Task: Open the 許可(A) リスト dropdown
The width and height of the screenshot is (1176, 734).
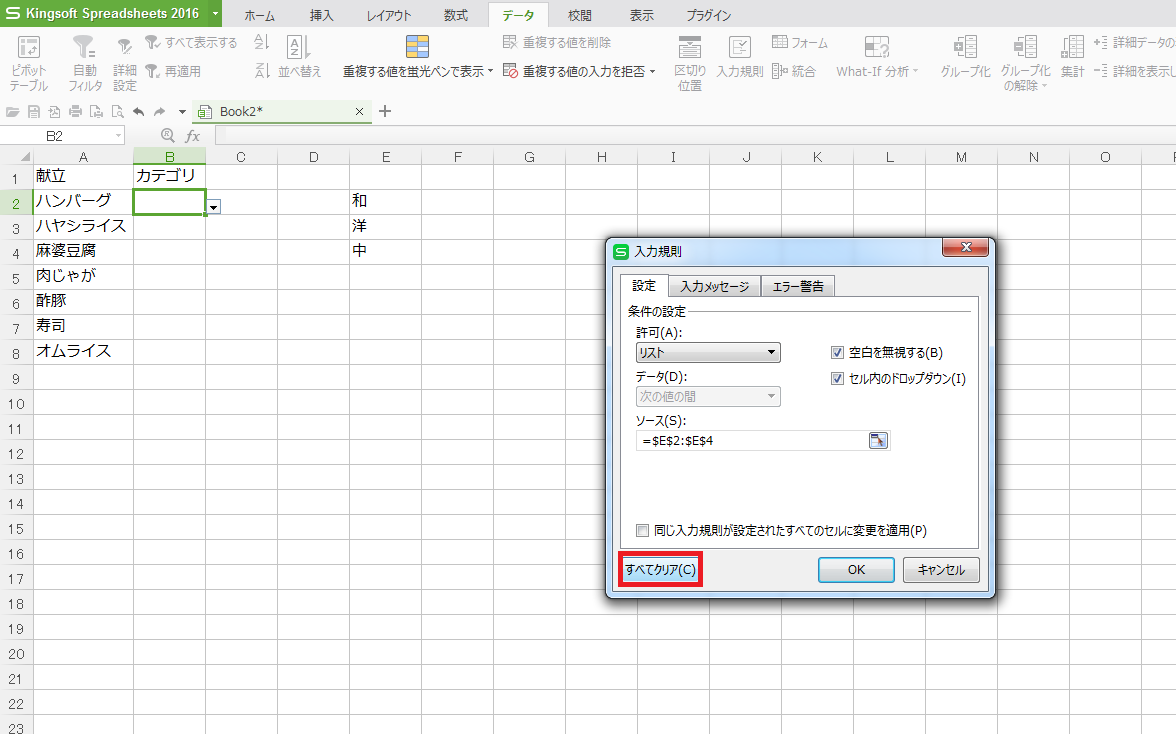Action: 708,352
